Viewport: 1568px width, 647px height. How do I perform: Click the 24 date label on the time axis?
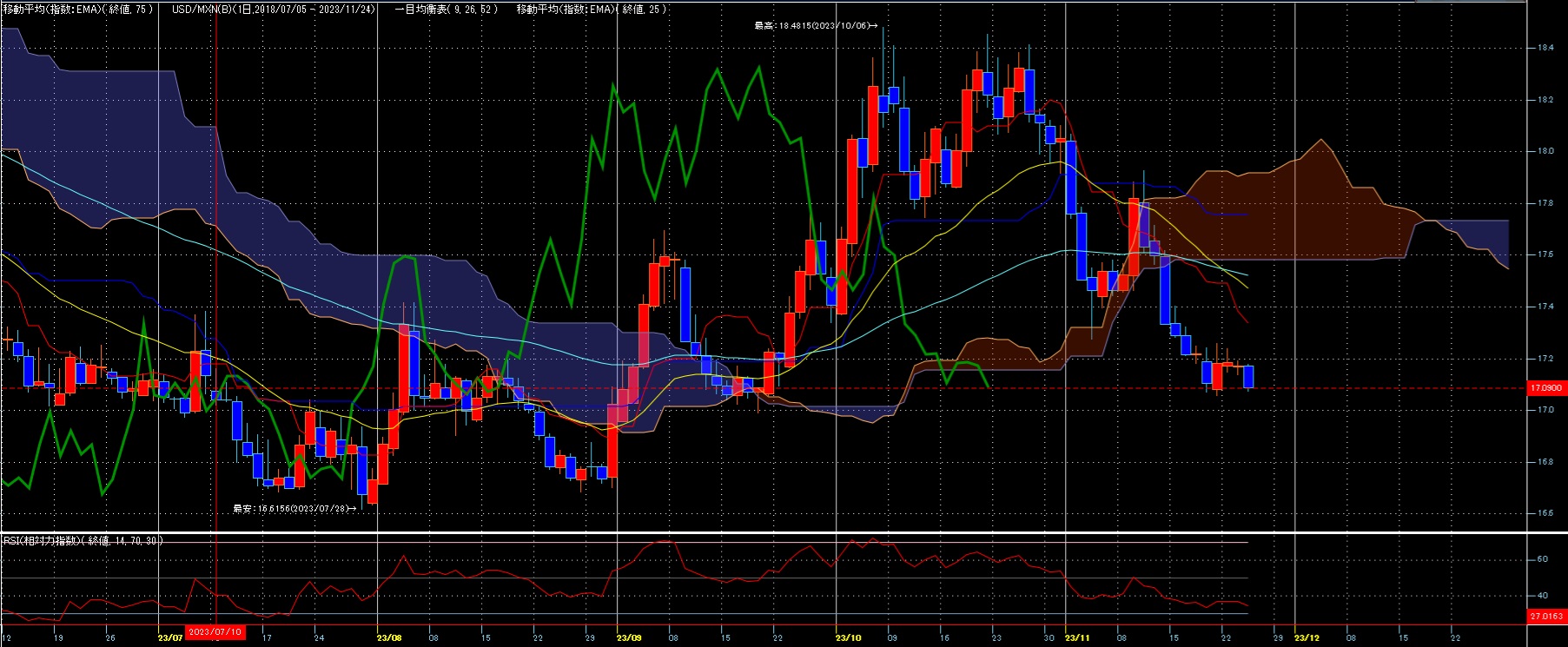tap(319, 637)
